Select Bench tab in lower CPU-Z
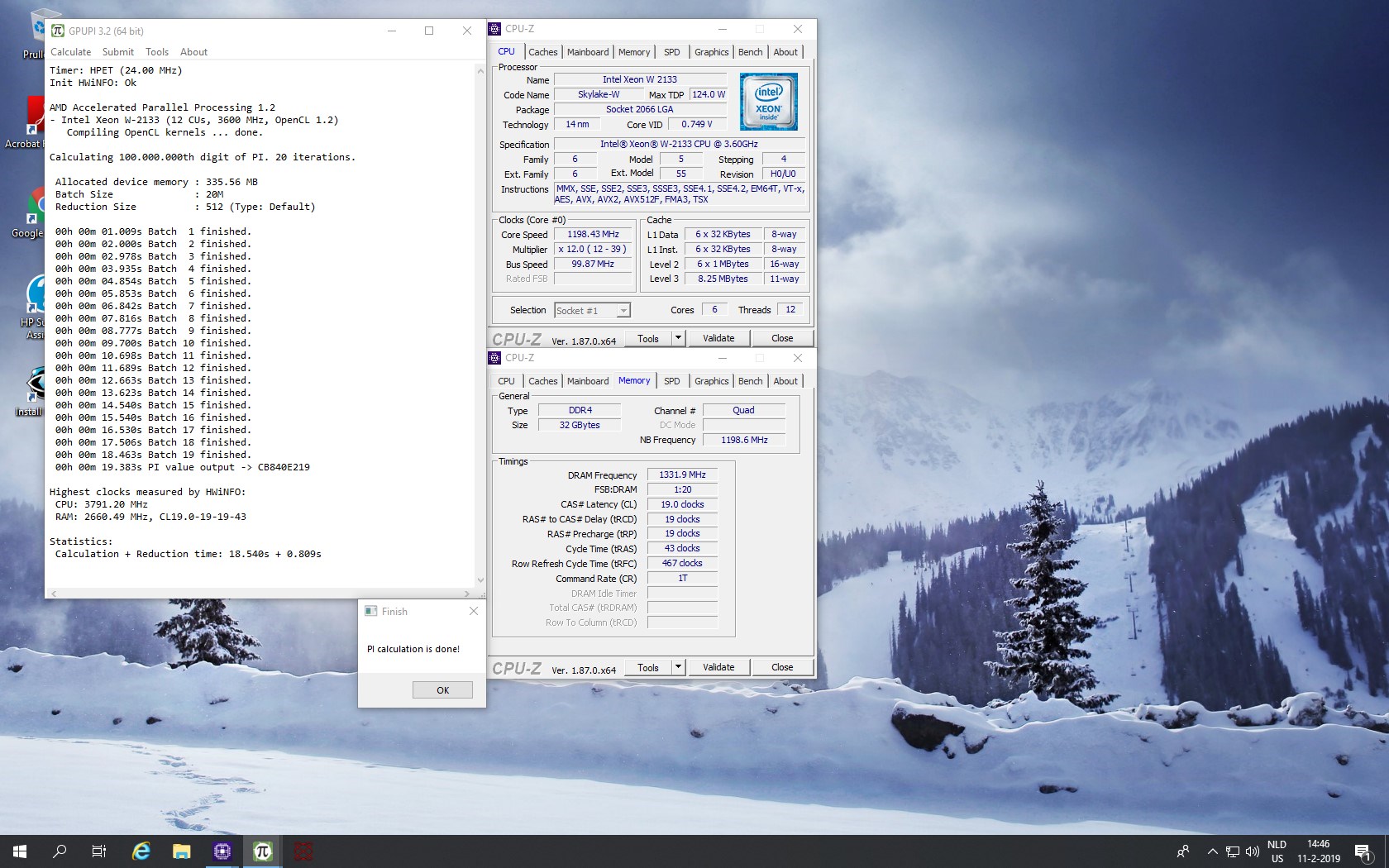Image resolution: width=1389 pixels, height=868 pixels. pos(751,381)
